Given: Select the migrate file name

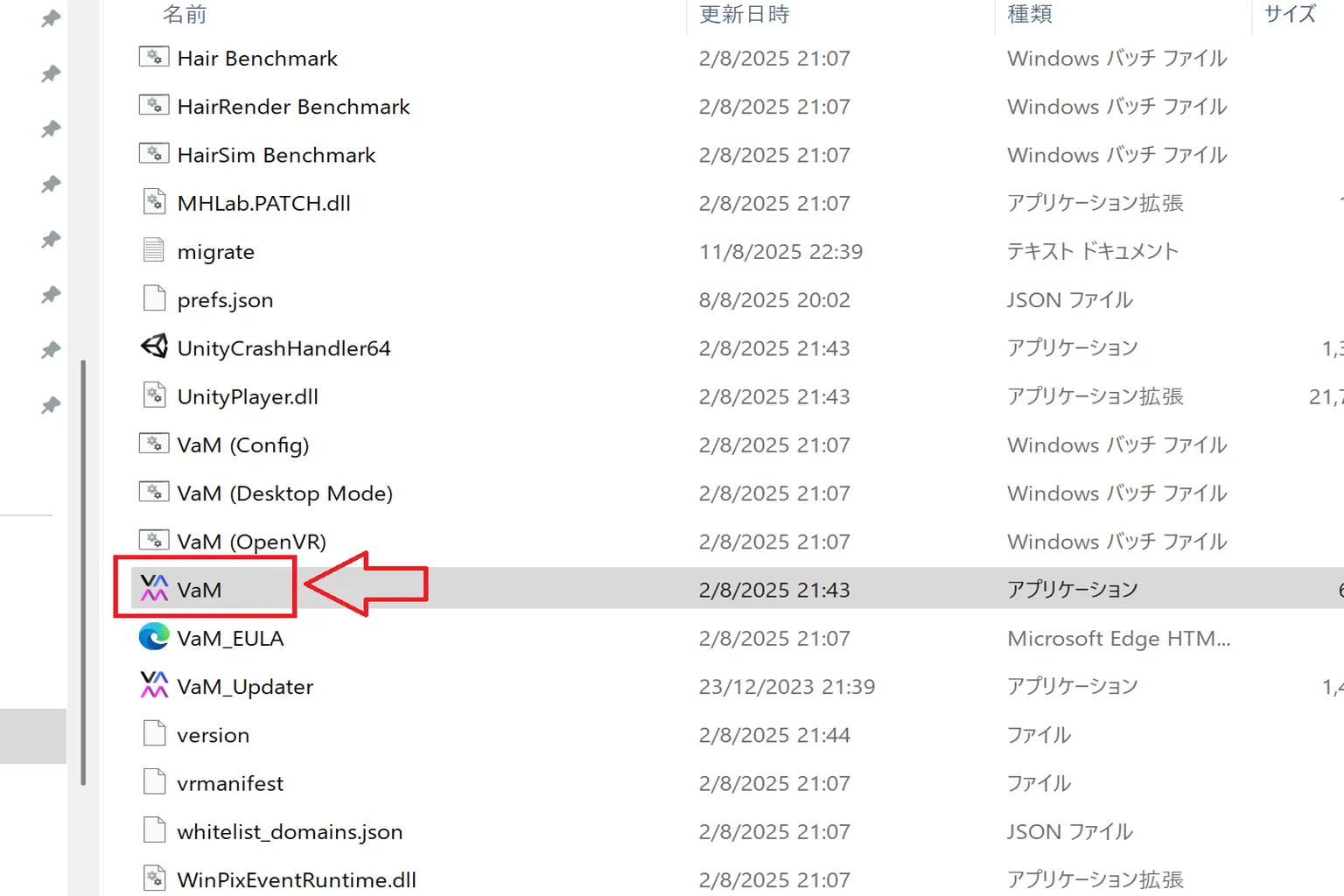Looking at the screenshot, I should coord(216,252).
